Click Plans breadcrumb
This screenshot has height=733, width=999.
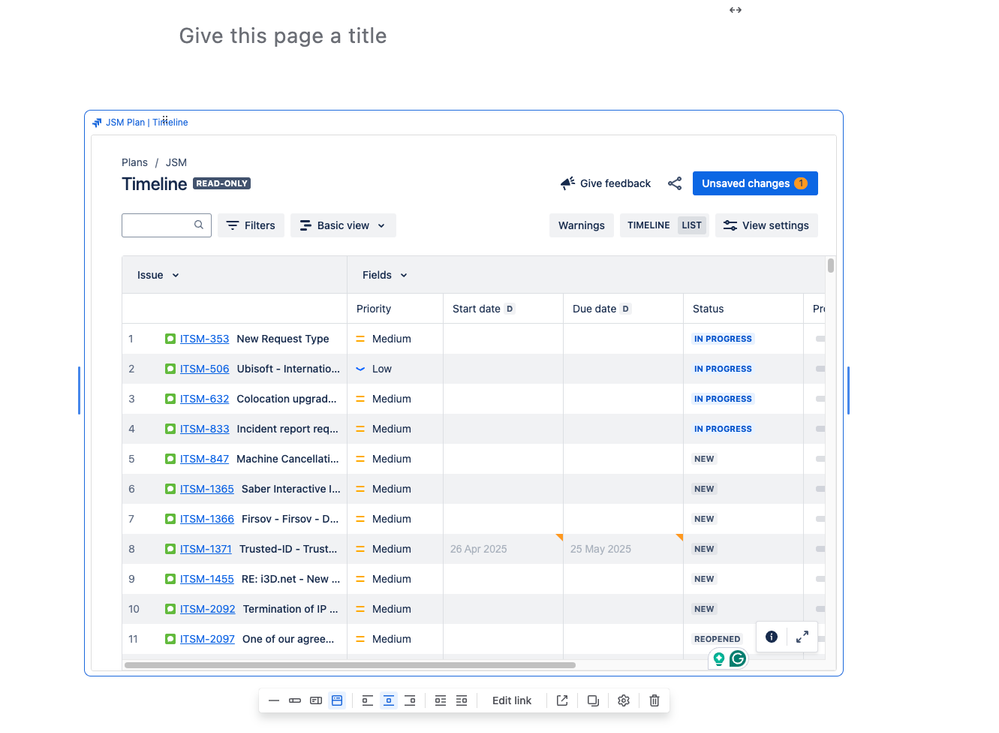(134, 163)
